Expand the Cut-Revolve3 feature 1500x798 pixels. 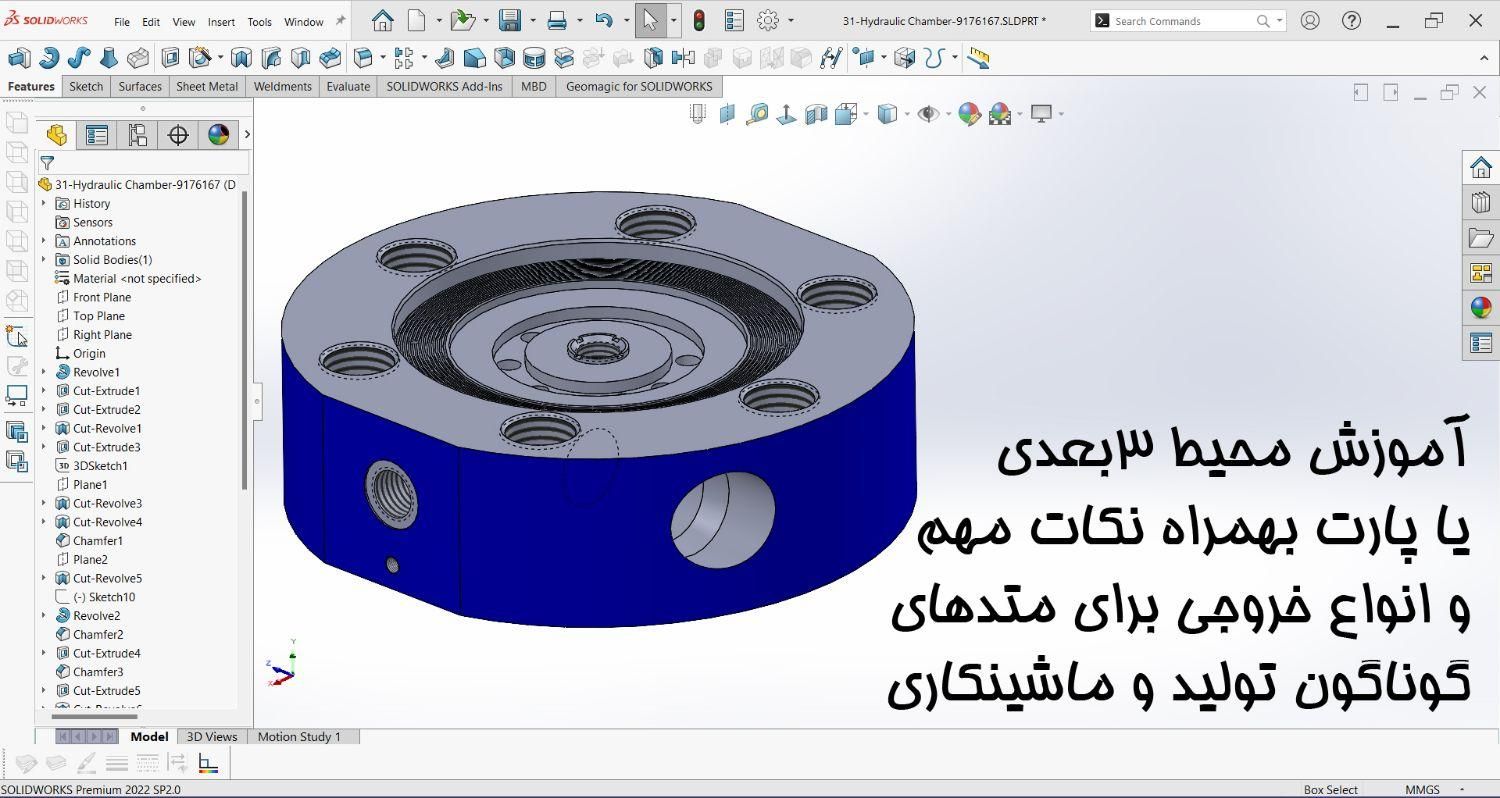coord(44,503)
